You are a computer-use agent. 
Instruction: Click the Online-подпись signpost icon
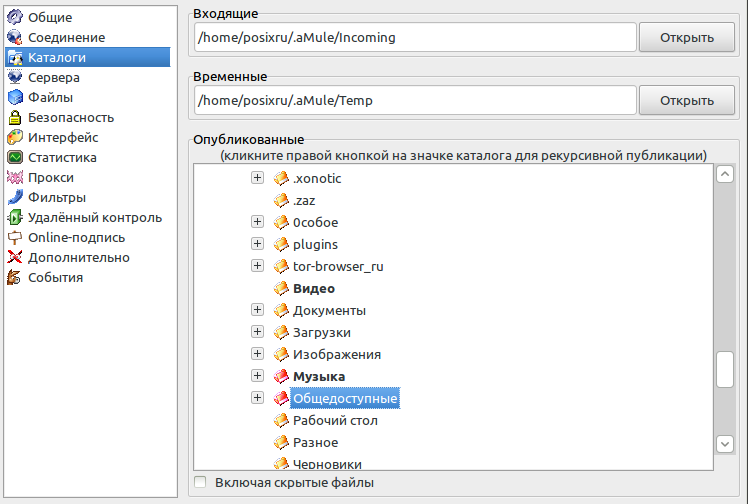15,237
